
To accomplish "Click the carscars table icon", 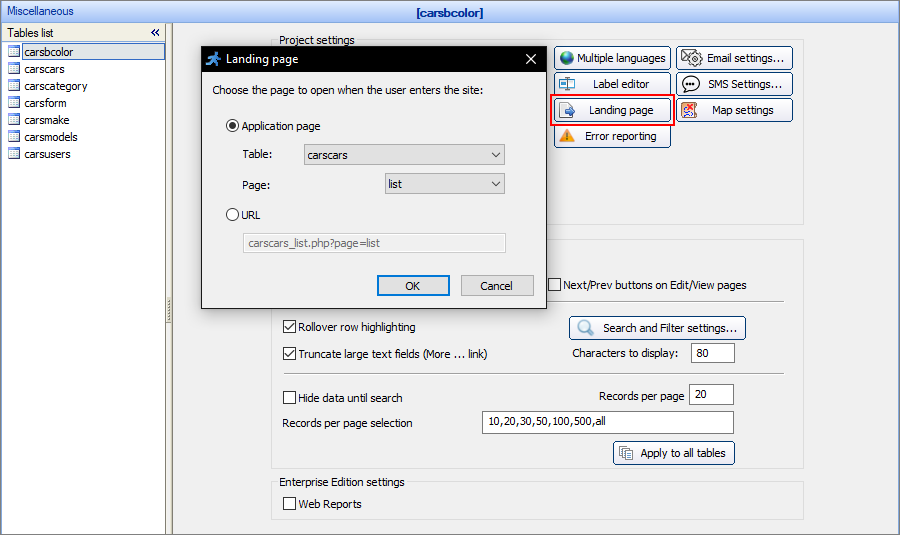I will click(x=14, y=69).
